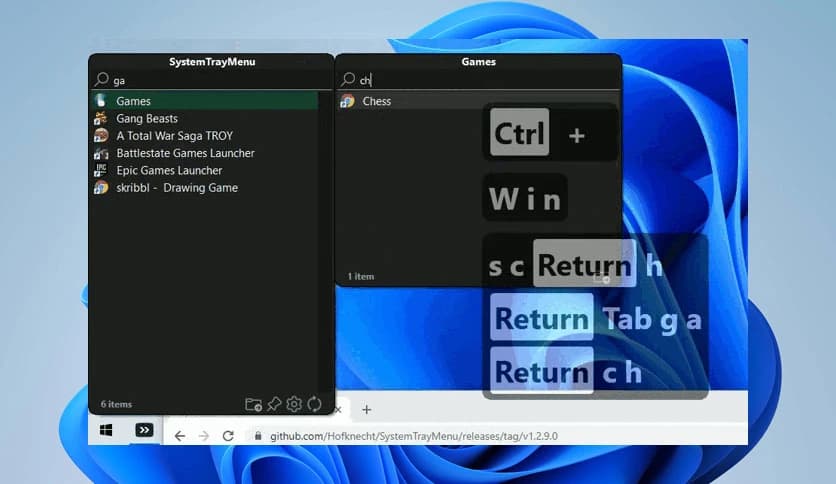Click the Games menu search magnifier icon
This screenshot has width=836, height=484.
tap(348, 79)
